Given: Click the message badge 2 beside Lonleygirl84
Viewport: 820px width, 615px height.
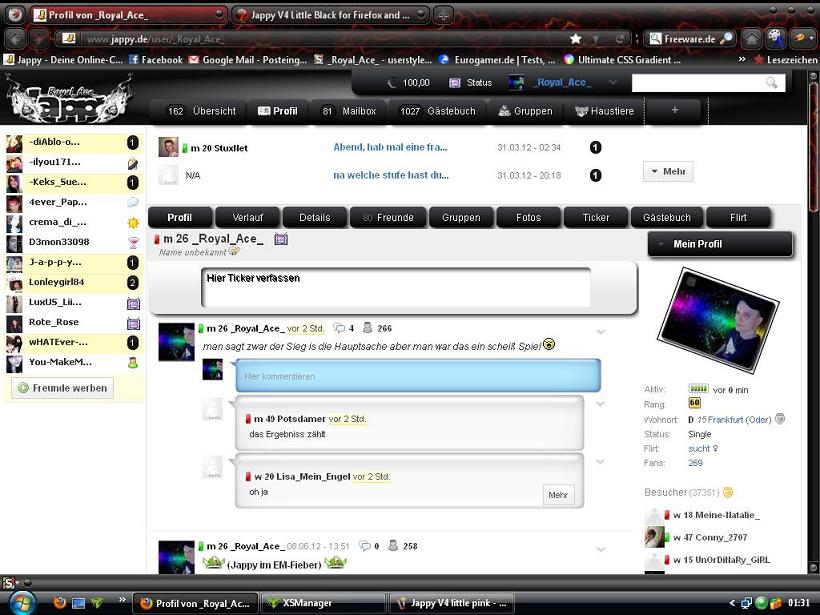Looking at the screenshot, I should pyautogui.click(x=133, y=282).
